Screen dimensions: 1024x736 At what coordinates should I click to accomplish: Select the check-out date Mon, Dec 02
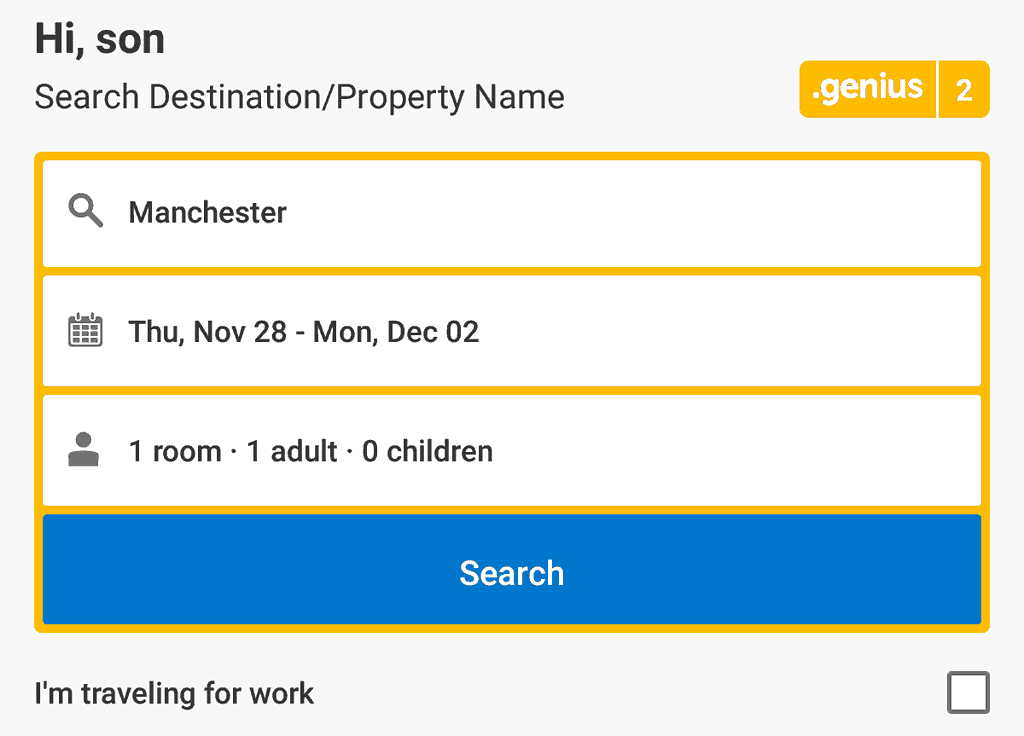[396, 332]
